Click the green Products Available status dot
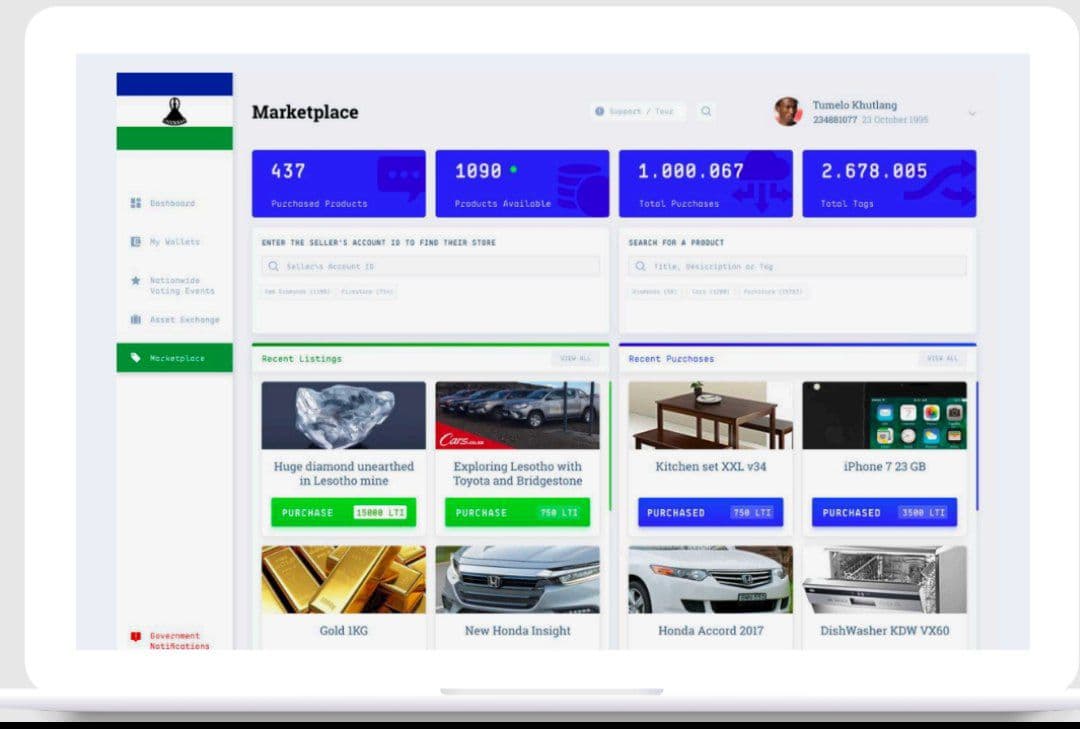The image size is (1080, 729). pyautogui.click(x=515, y=171)
